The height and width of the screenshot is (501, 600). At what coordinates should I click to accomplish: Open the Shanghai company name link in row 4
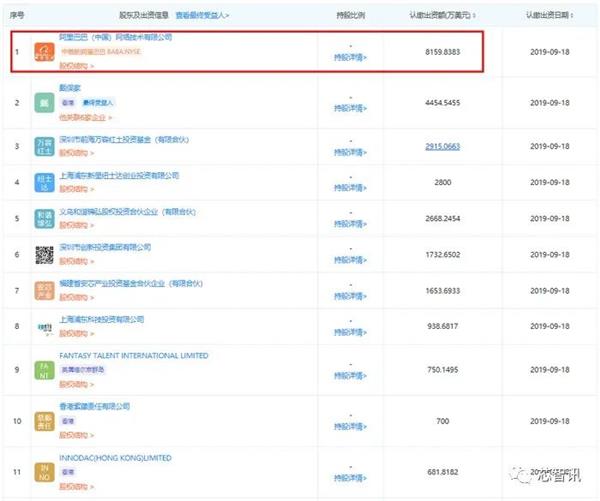coord(119,175)
